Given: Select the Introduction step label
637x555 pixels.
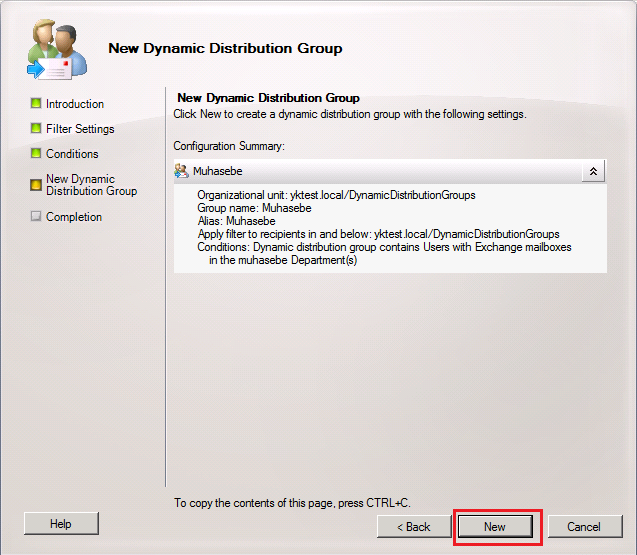Looking at the screenshot, I should click(75, 104).
